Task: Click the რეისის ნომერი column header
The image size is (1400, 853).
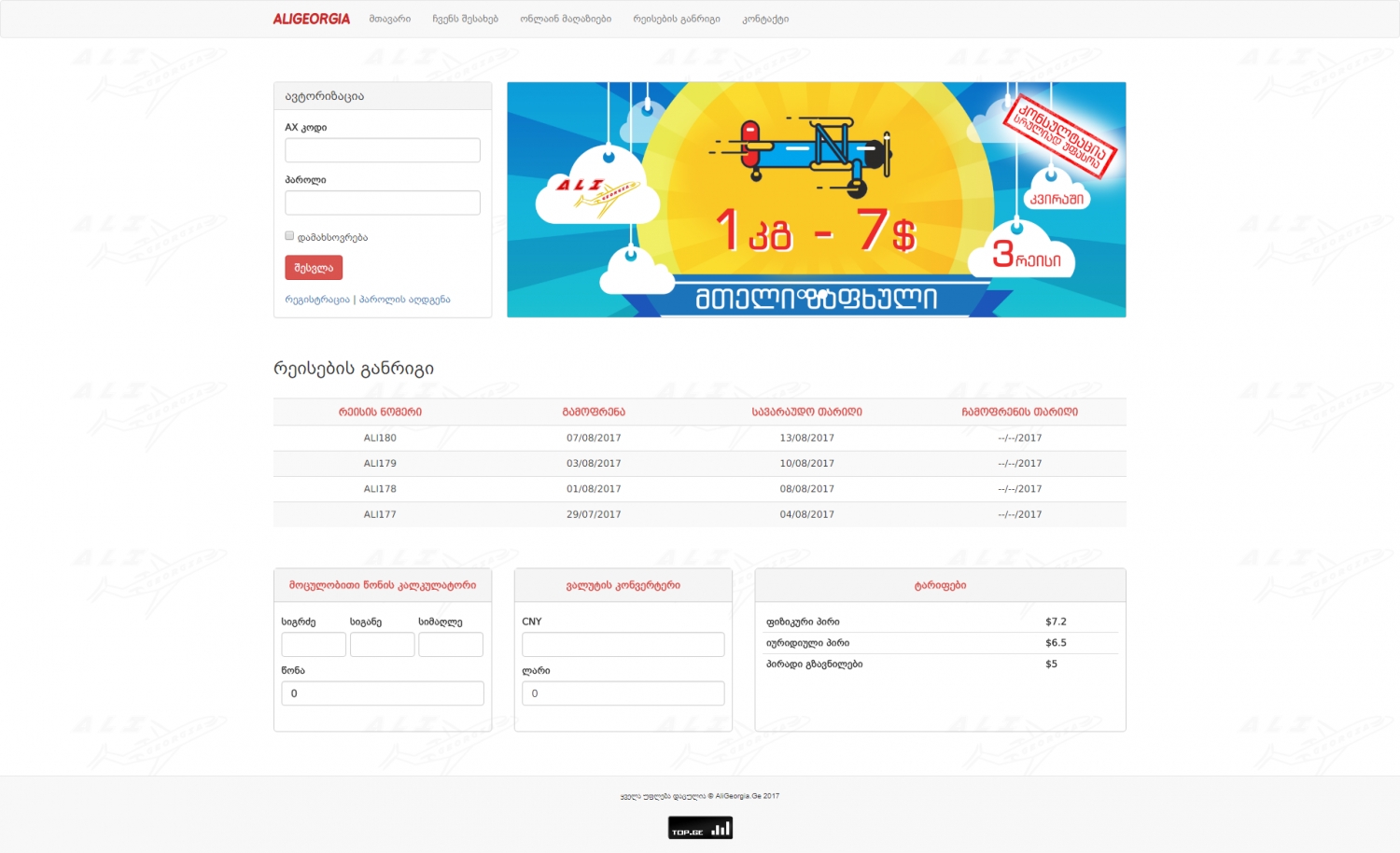Action: [x=380, y=412]
